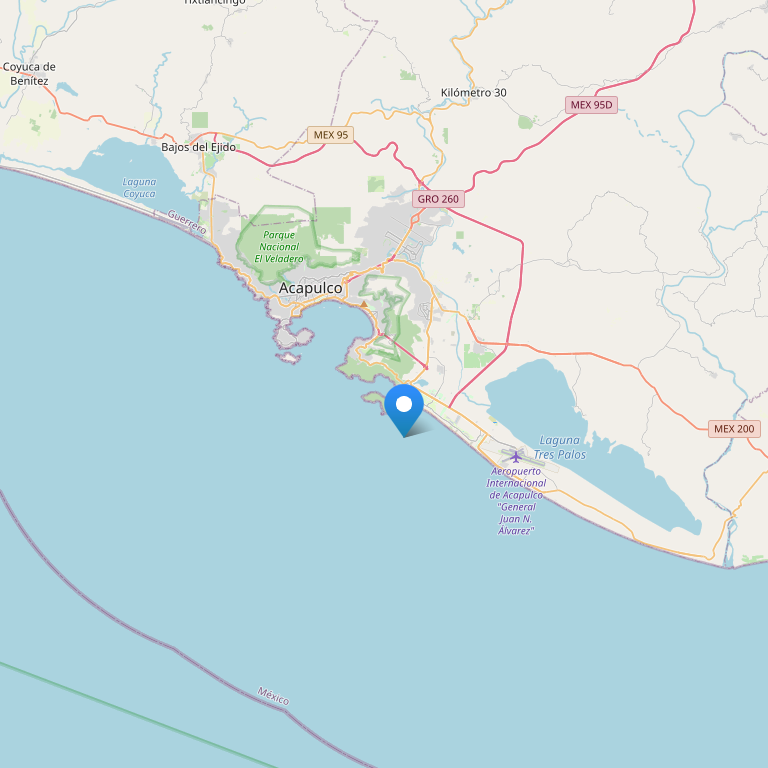Click the white center of the pin
The height and width of the screenshot is (768, 768).
click(x=404, y=404)
